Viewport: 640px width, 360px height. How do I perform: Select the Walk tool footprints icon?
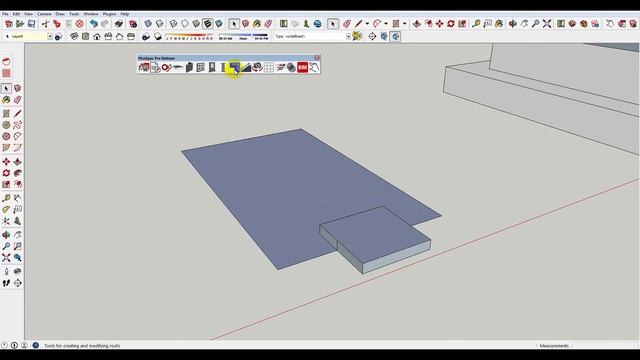tap(6, 283)
